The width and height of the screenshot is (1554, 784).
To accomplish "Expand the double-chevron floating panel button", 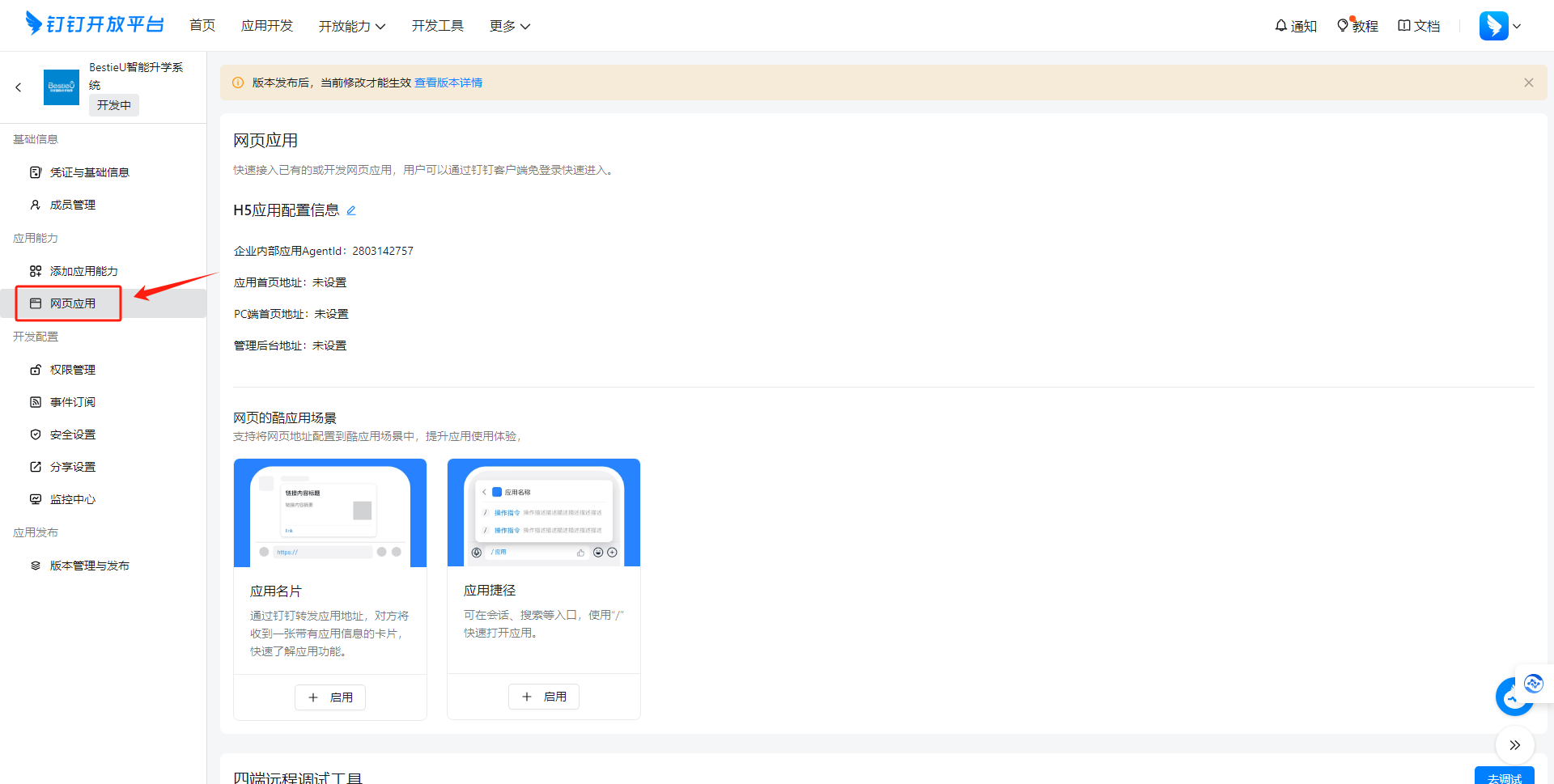I will click(x=1514, y=745).
